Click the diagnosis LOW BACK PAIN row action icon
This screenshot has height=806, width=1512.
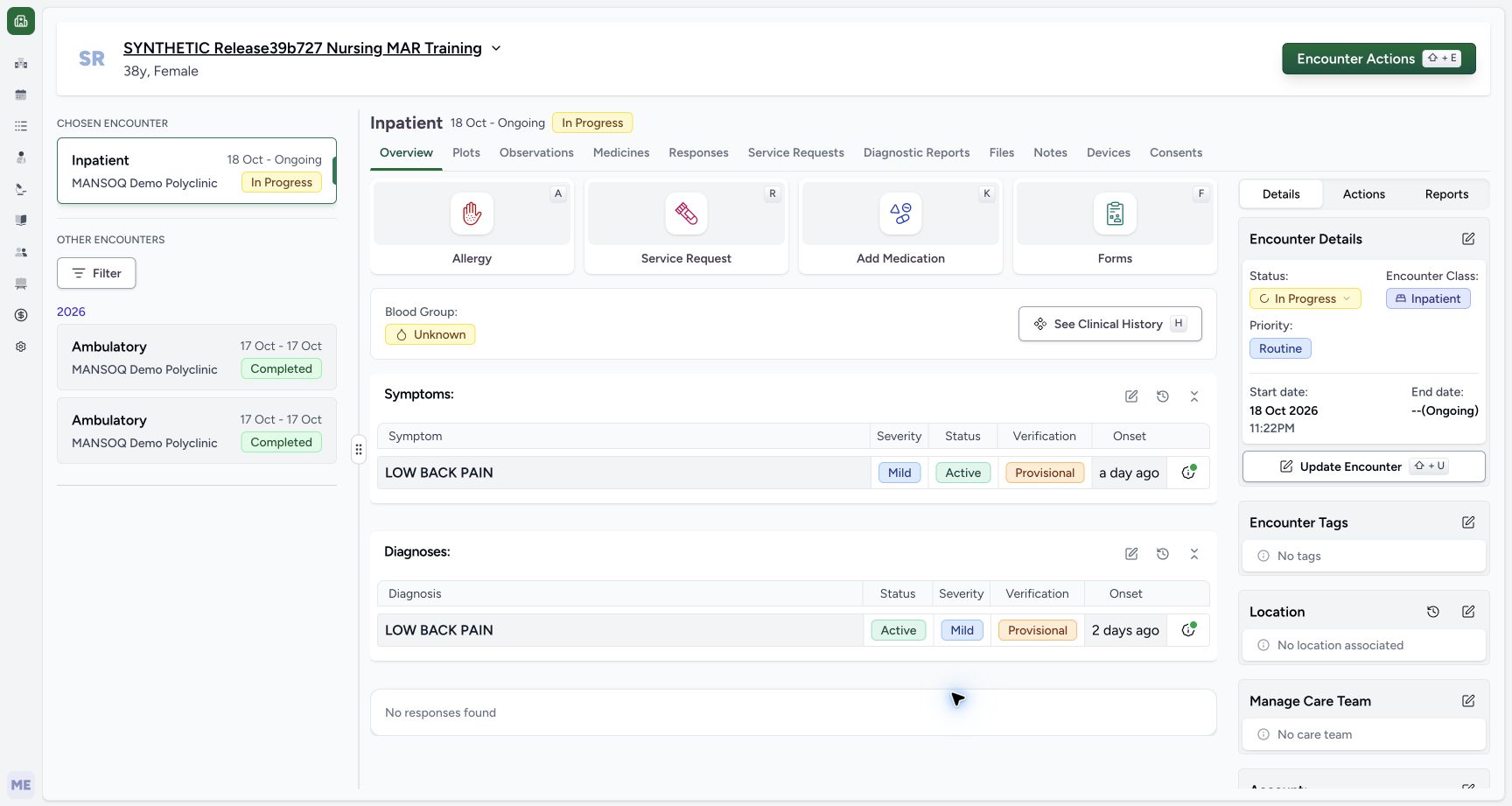1188,630
